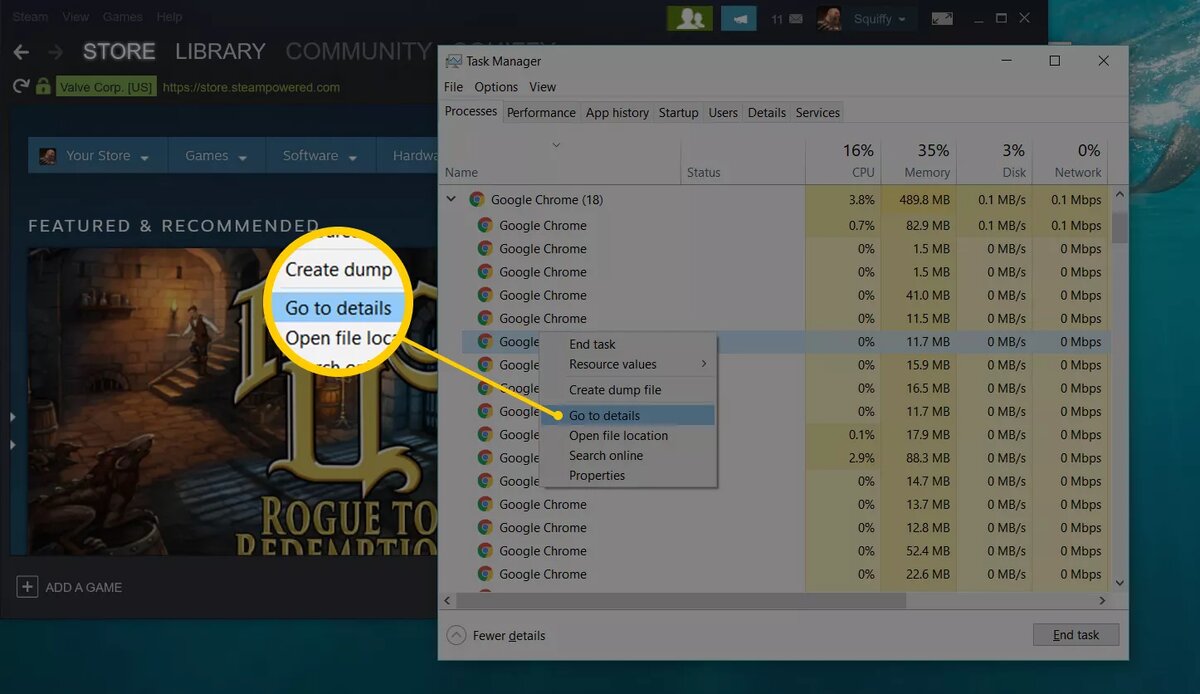Click the Steam back arrow
Screen dimensions: 1200x694
click(x=21, y=52)
